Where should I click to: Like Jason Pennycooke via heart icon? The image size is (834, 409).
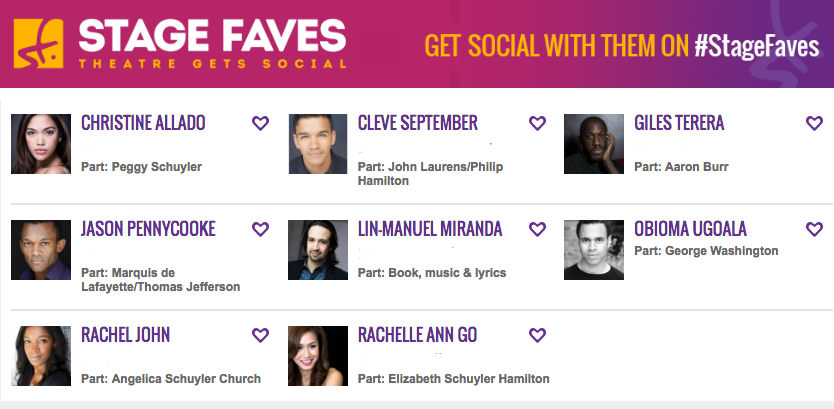[260, 229]
